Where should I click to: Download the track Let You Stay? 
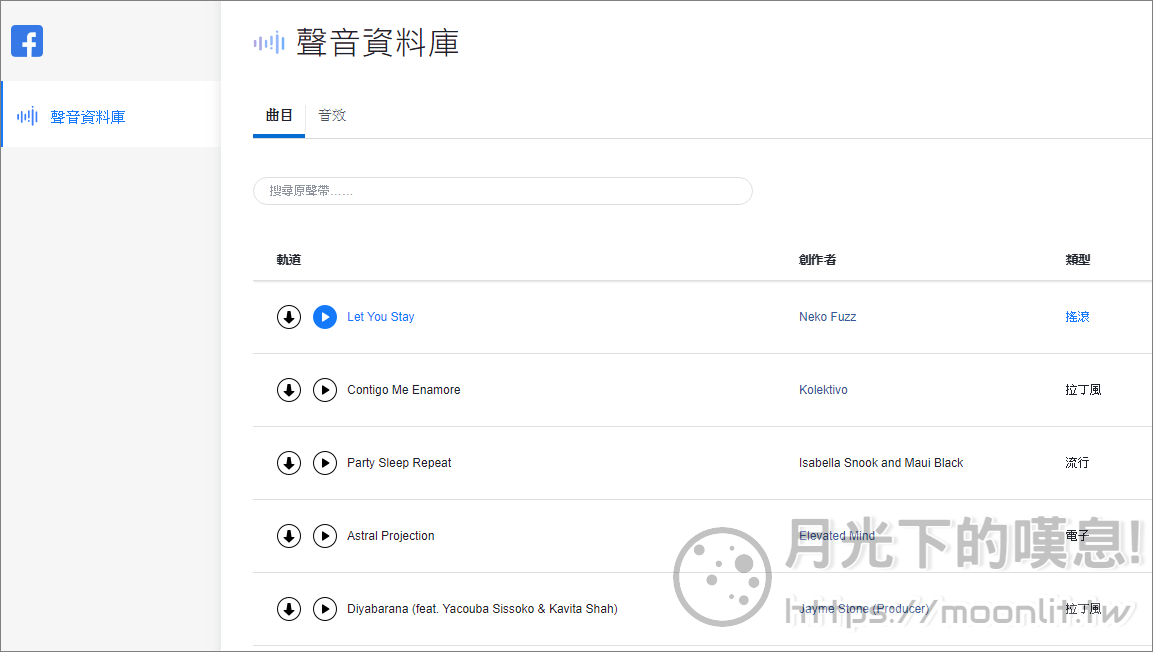pos(289,316)
